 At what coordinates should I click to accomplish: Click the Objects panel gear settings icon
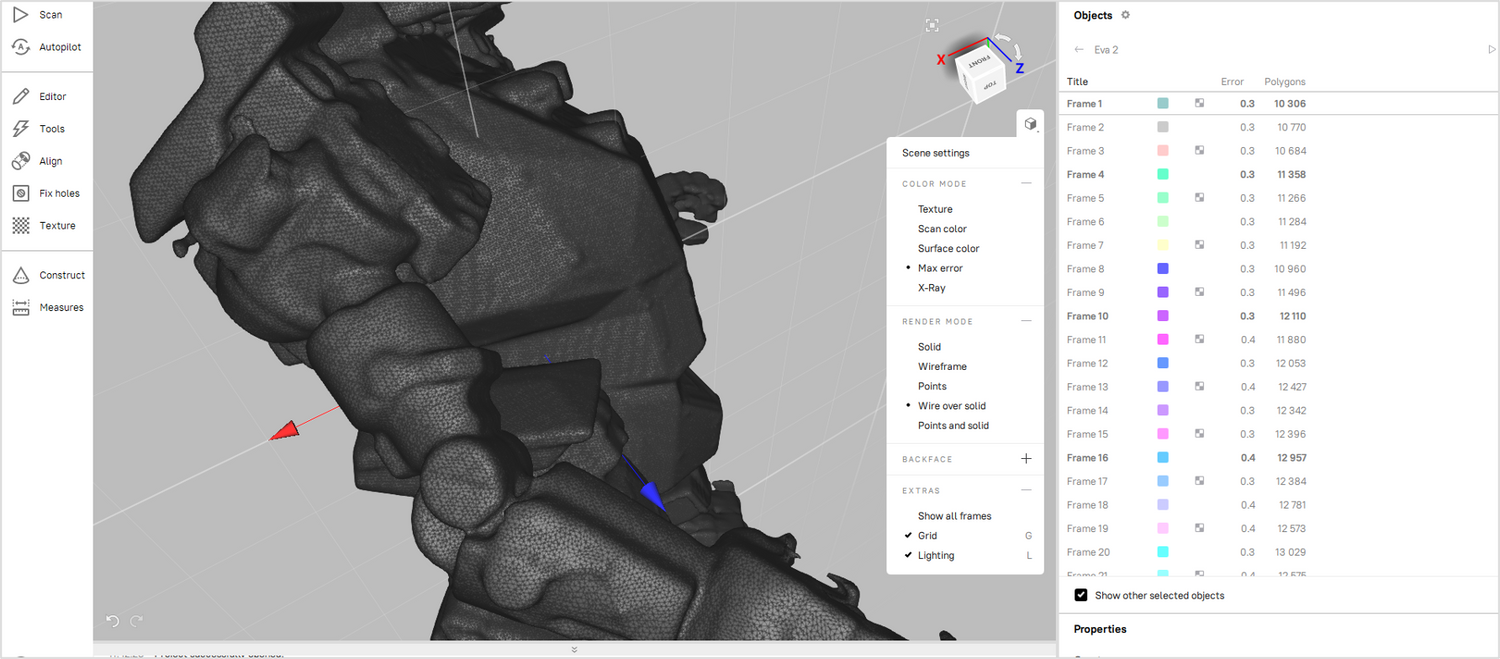(x=1125, y=15)
